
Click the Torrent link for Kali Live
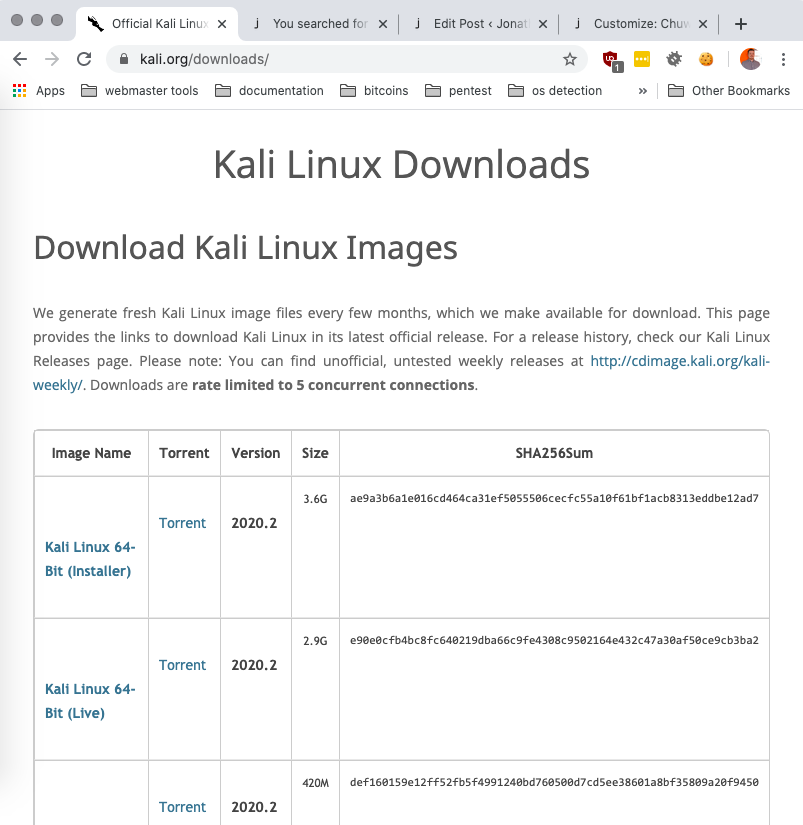click(183, 665)
